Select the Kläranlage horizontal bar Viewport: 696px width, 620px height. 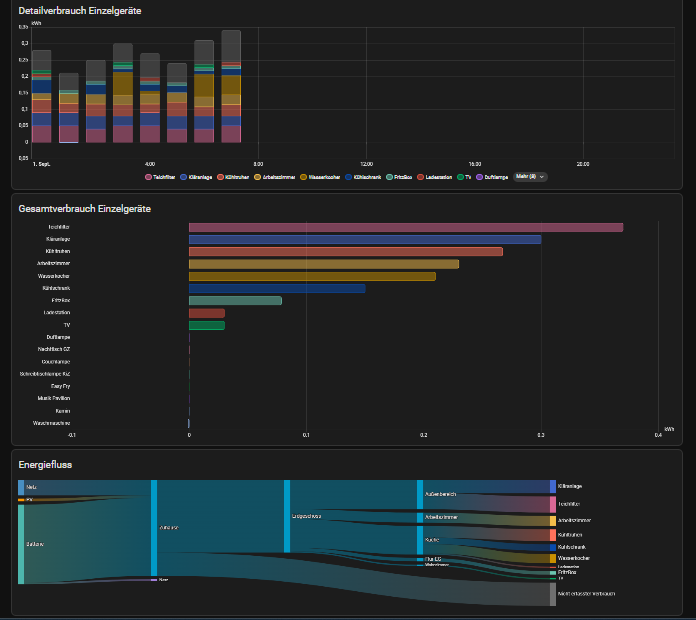[x=364, y=240]
